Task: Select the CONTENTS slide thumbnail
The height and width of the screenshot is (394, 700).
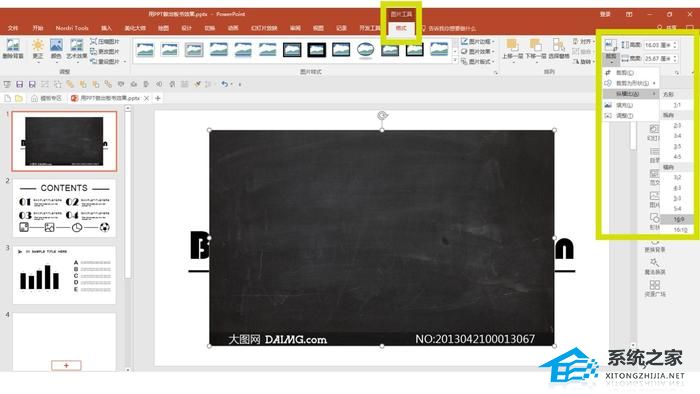Action: pyautogui.click(x=64, y=208)
